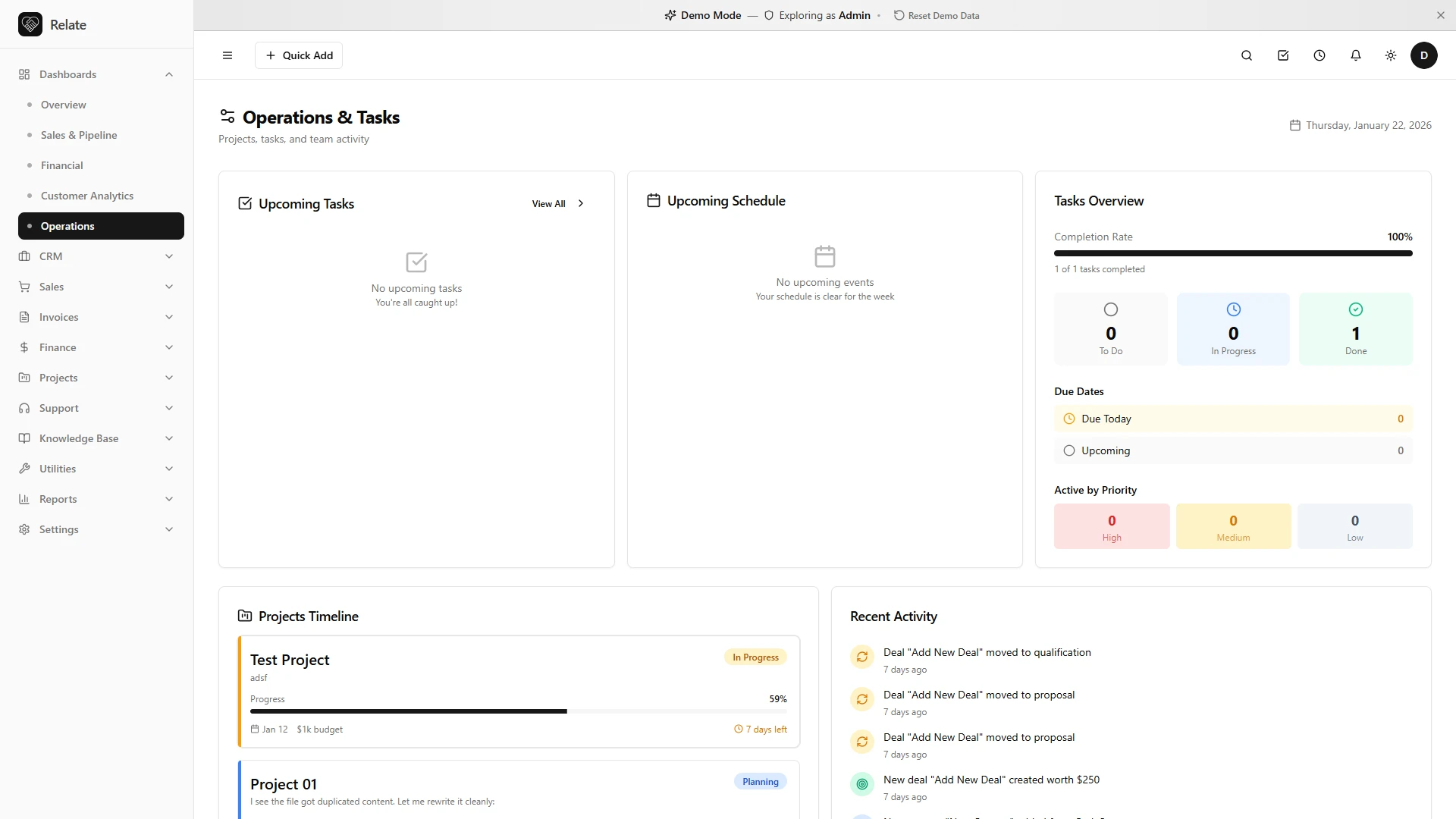Click the Projects folder icon in the sidebar
The image size is (1456, 819).
[x=24, y=378]
